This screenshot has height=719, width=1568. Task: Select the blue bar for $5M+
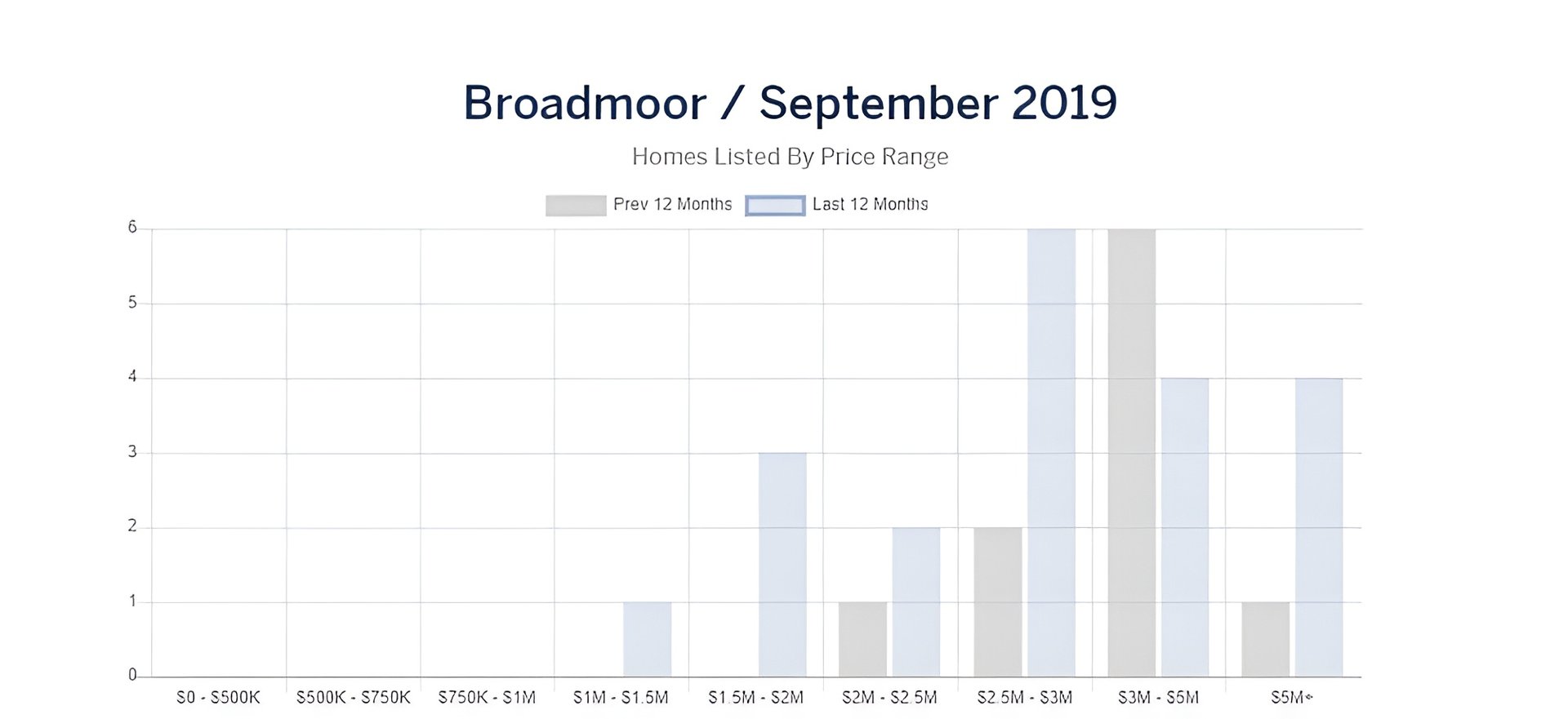coord(1318,527)
